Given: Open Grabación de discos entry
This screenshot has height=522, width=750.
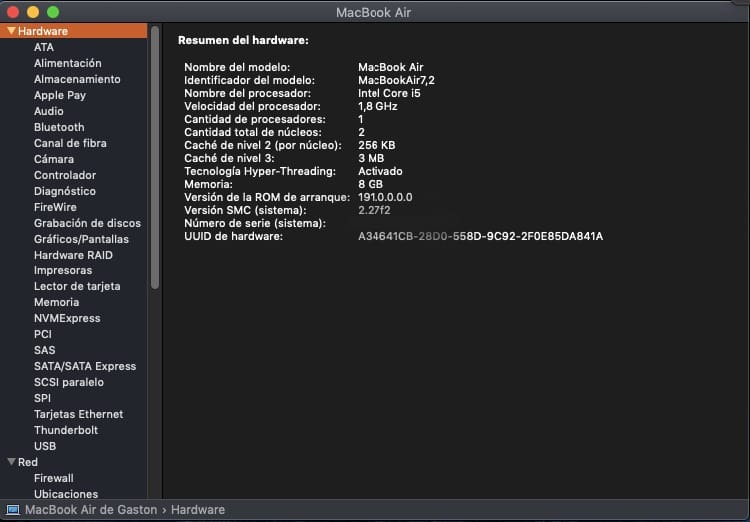Looking at the screenshot, I should click(x=87, y=223).
